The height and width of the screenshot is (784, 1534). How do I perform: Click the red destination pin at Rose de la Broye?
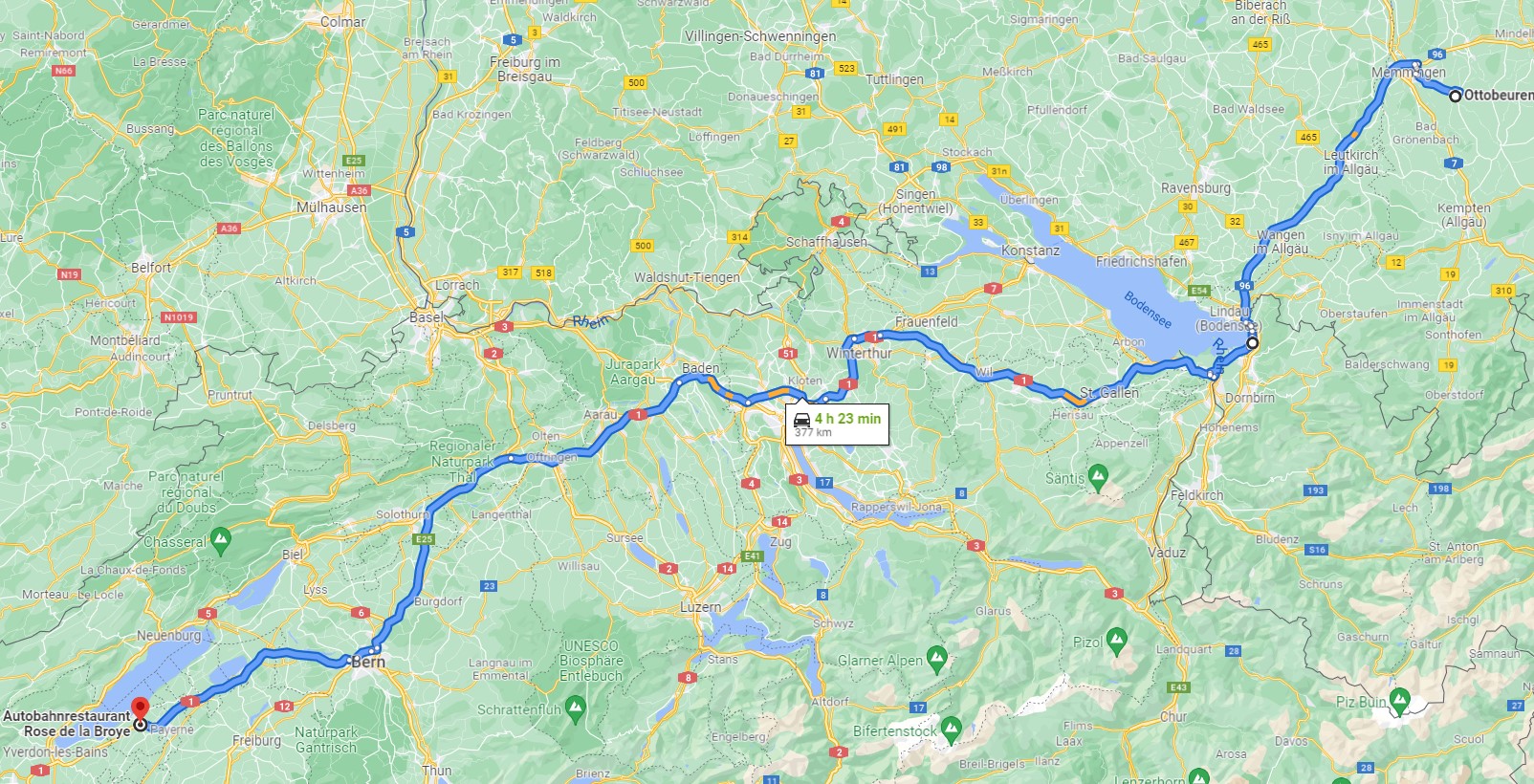141,708
